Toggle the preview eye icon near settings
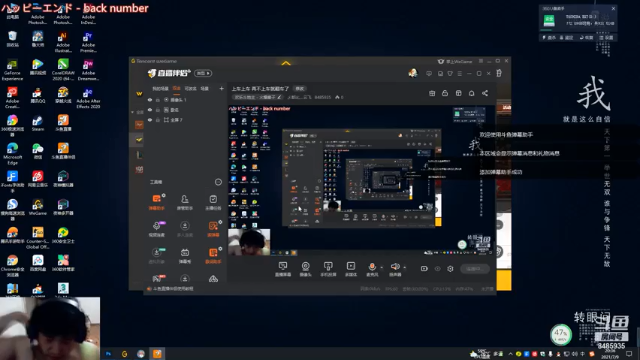The width and height of the screenshot is (640, 360). click(438, 269)
